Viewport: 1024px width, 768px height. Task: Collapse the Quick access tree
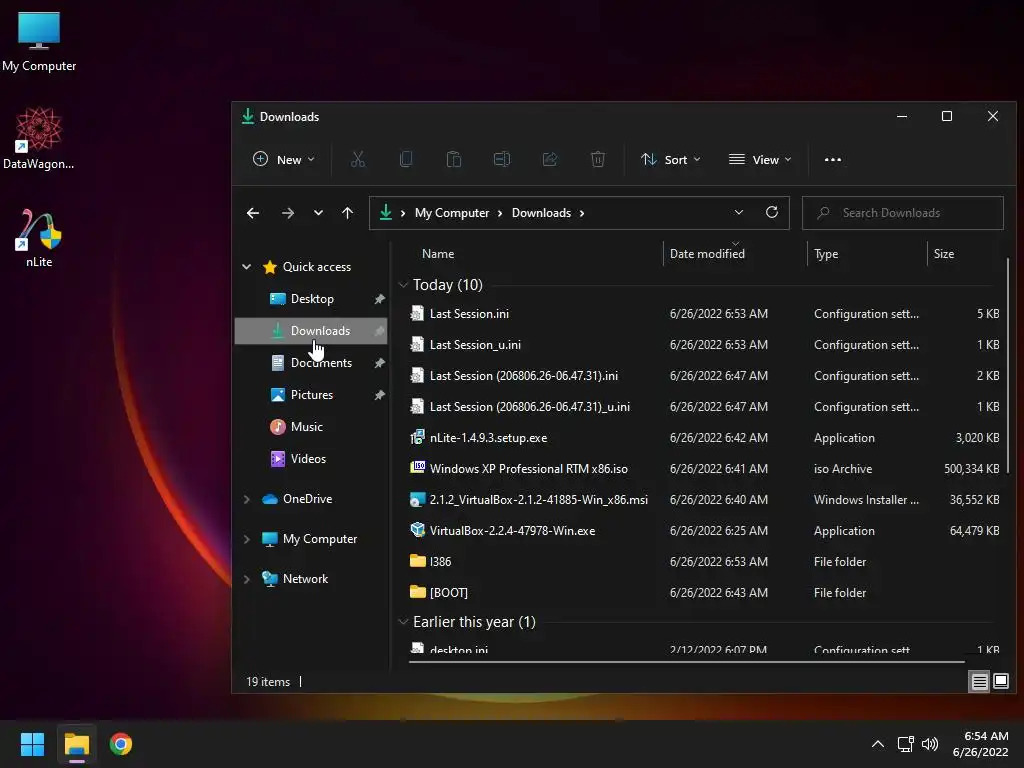(246, 266)
